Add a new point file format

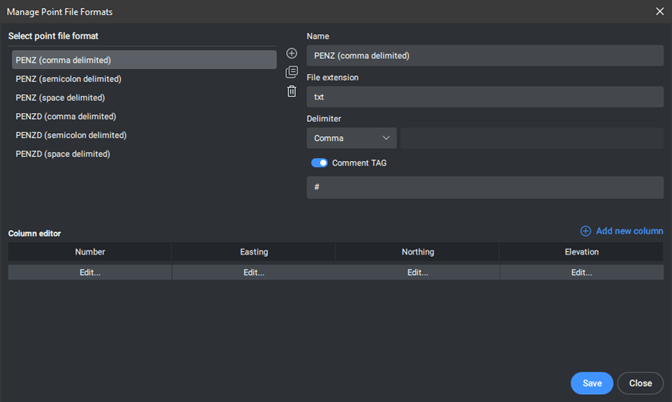coord(291,53)
